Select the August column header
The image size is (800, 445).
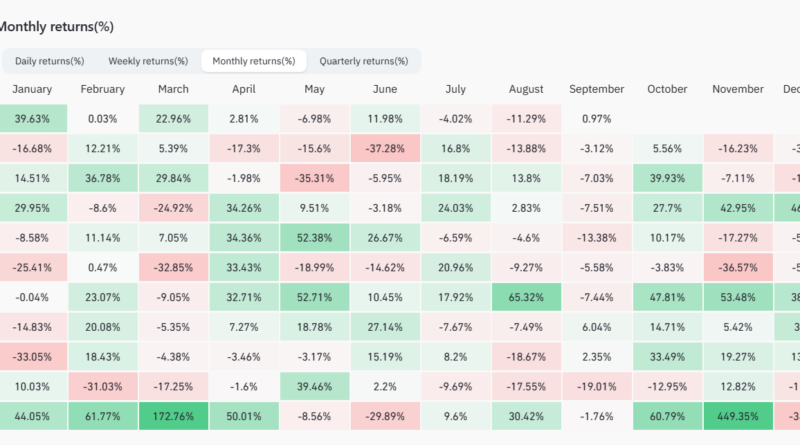click(x=525, y=90)
